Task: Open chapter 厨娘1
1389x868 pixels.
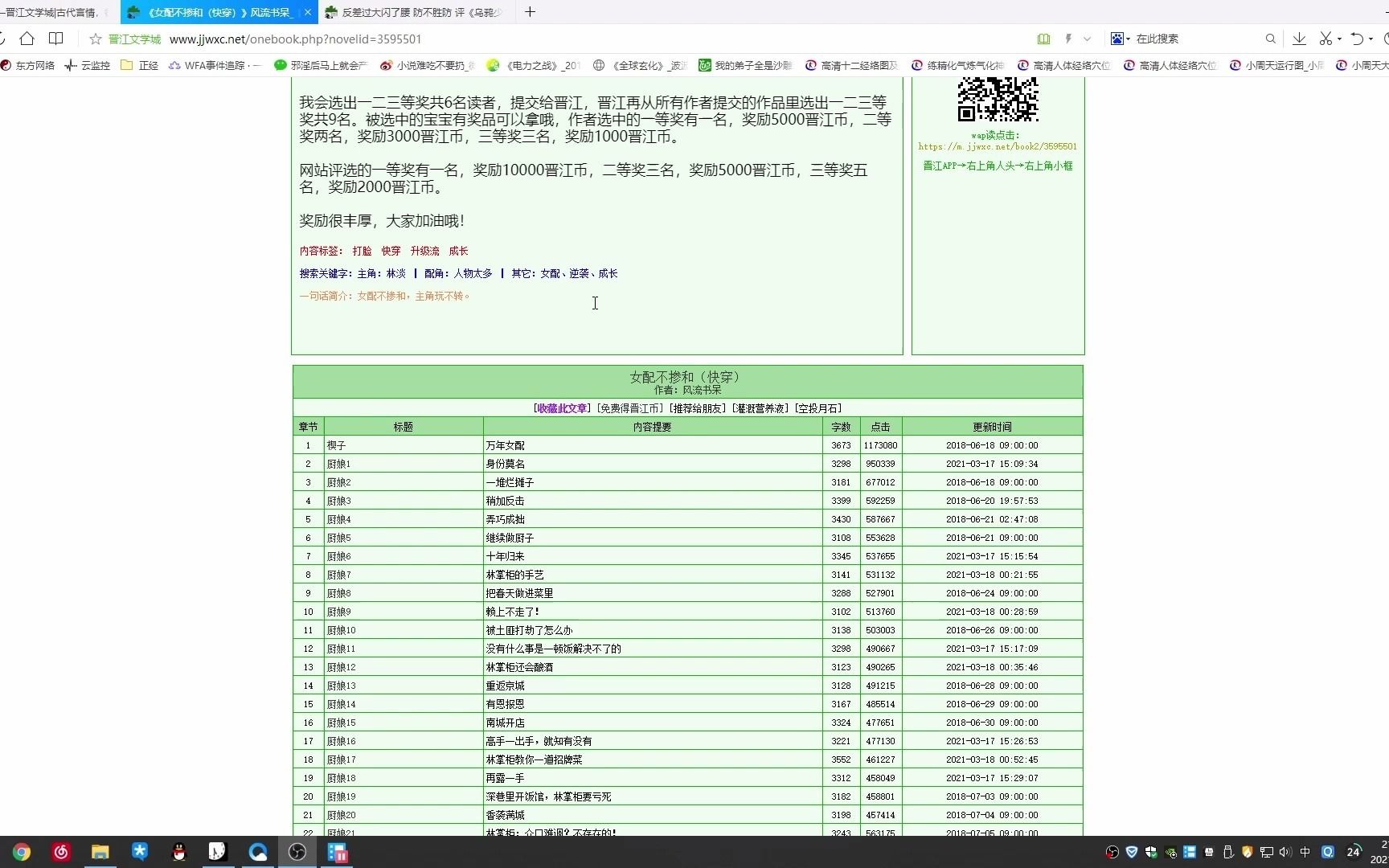Action: coord(338,464)
